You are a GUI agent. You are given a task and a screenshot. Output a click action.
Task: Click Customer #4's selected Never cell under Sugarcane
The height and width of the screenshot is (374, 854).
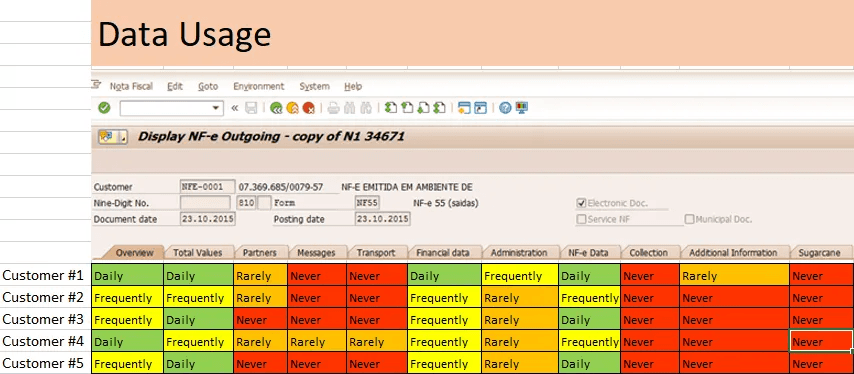[822, 341]
